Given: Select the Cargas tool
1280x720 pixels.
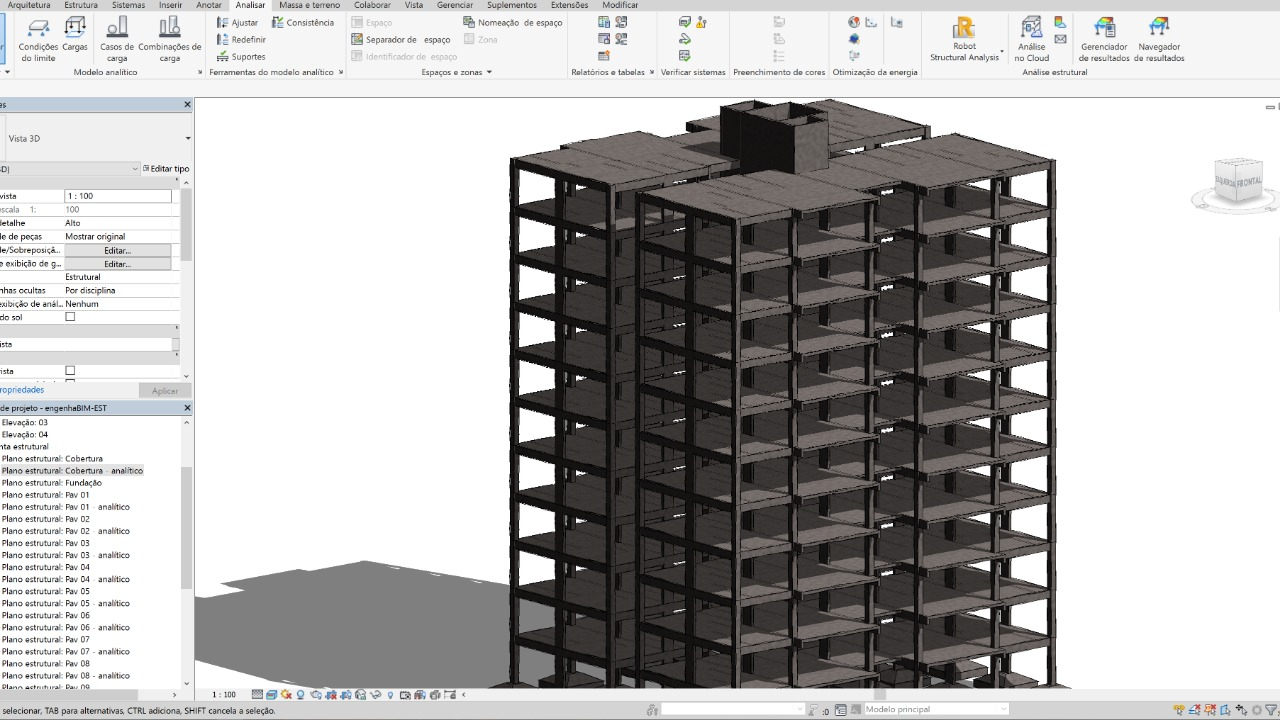Looking at the screenshot, I should click(75, 35).
